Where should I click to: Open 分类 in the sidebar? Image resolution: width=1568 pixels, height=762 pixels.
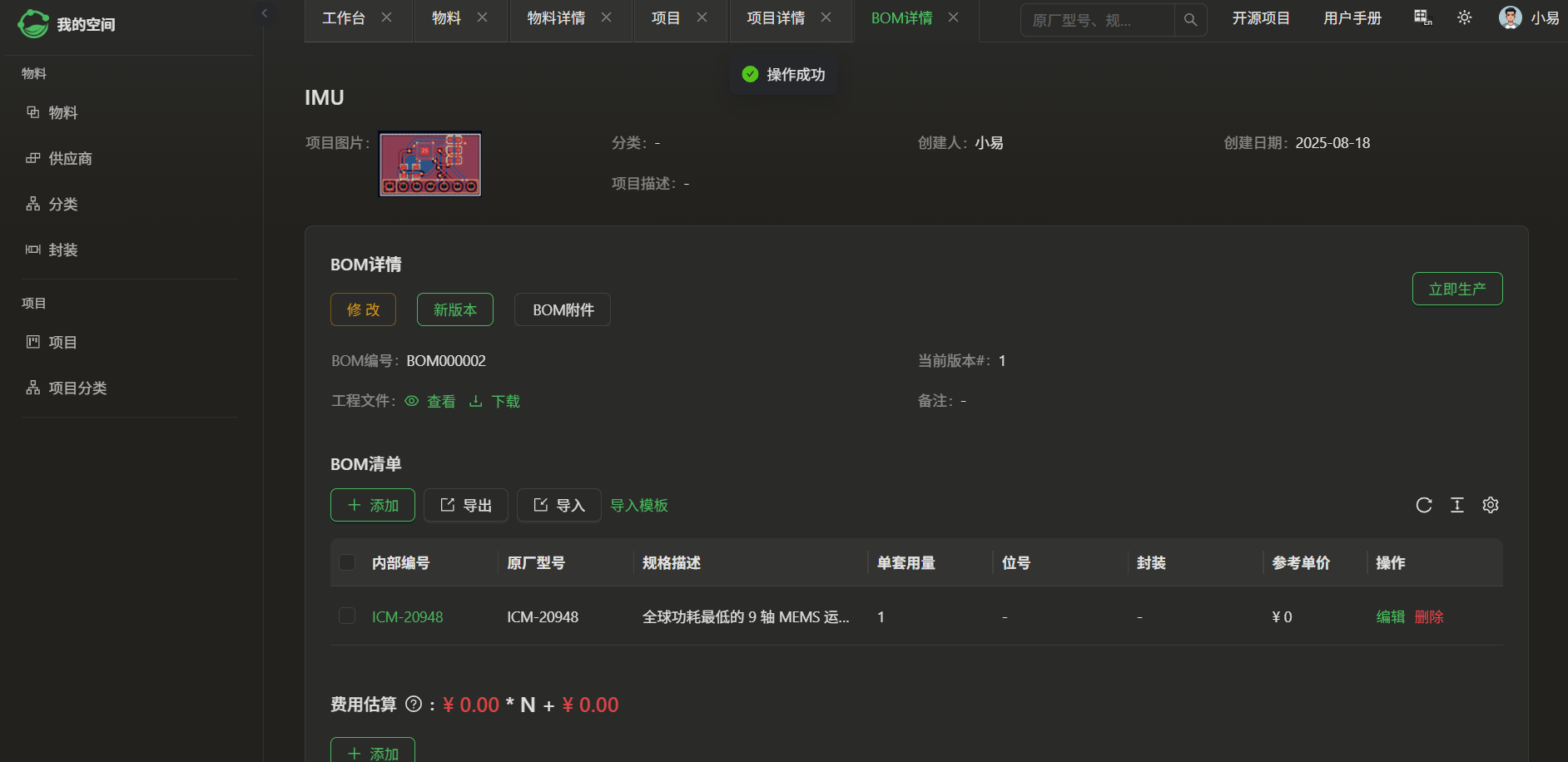point(63,204)
